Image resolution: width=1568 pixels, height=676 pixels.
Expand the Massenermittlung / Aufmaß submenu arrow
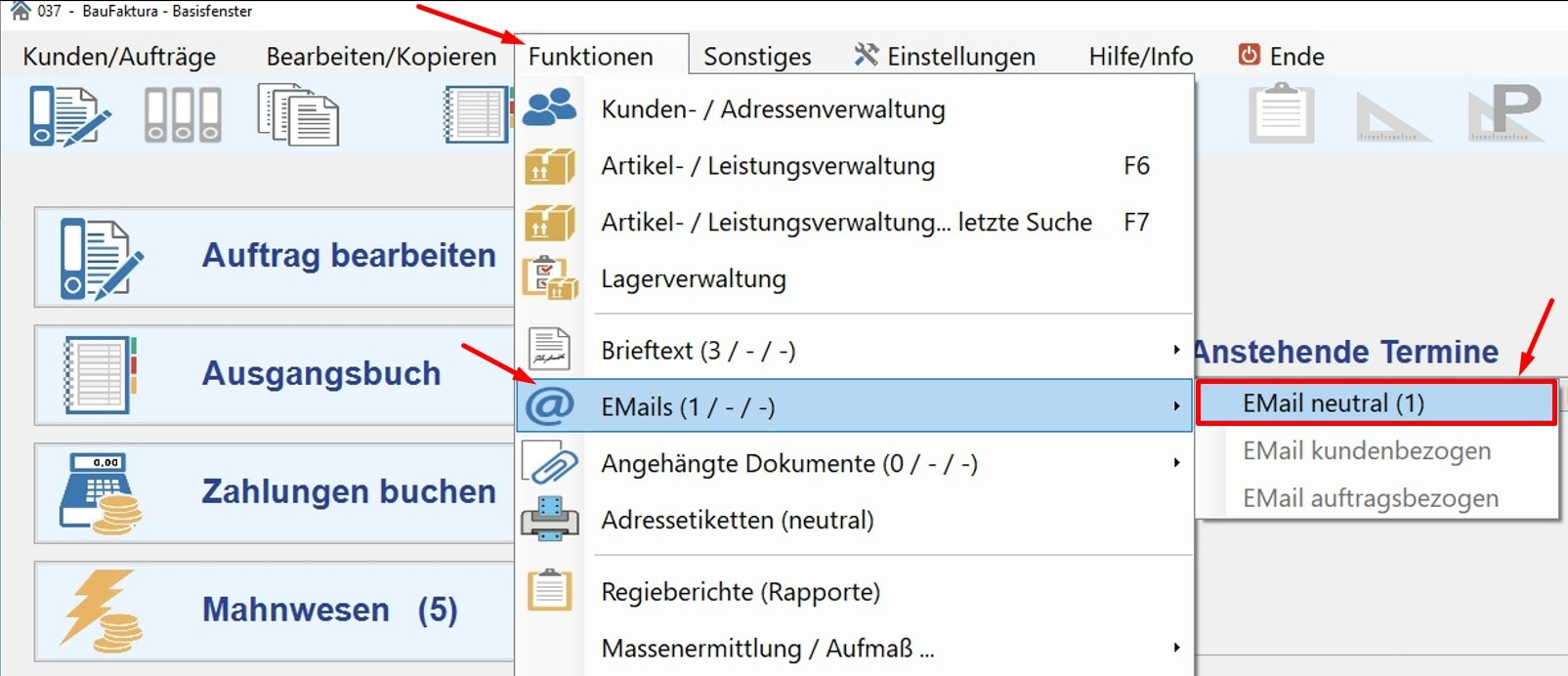[1176, 648]
